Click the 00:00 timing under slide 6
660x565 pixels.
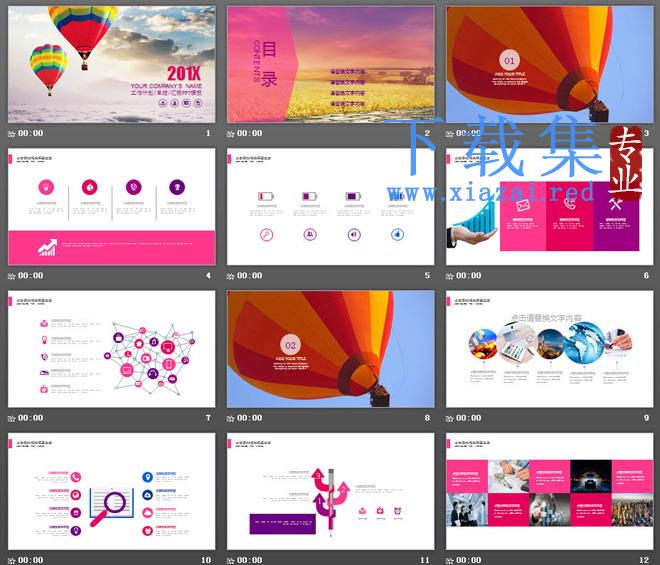tap(468, 275)
